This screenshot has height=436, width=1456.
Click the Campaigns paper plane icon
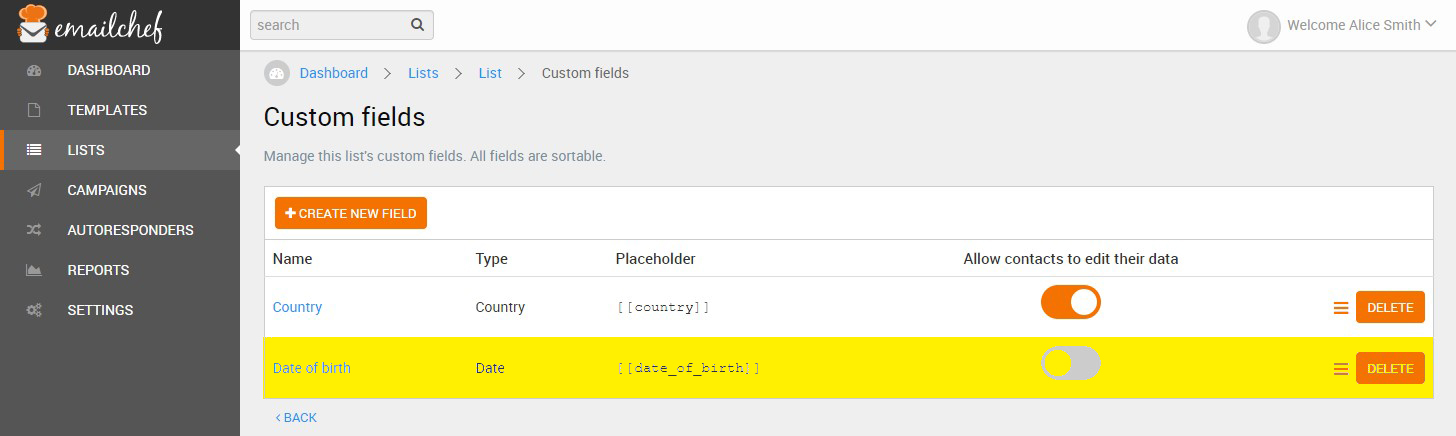coord(34,190)
